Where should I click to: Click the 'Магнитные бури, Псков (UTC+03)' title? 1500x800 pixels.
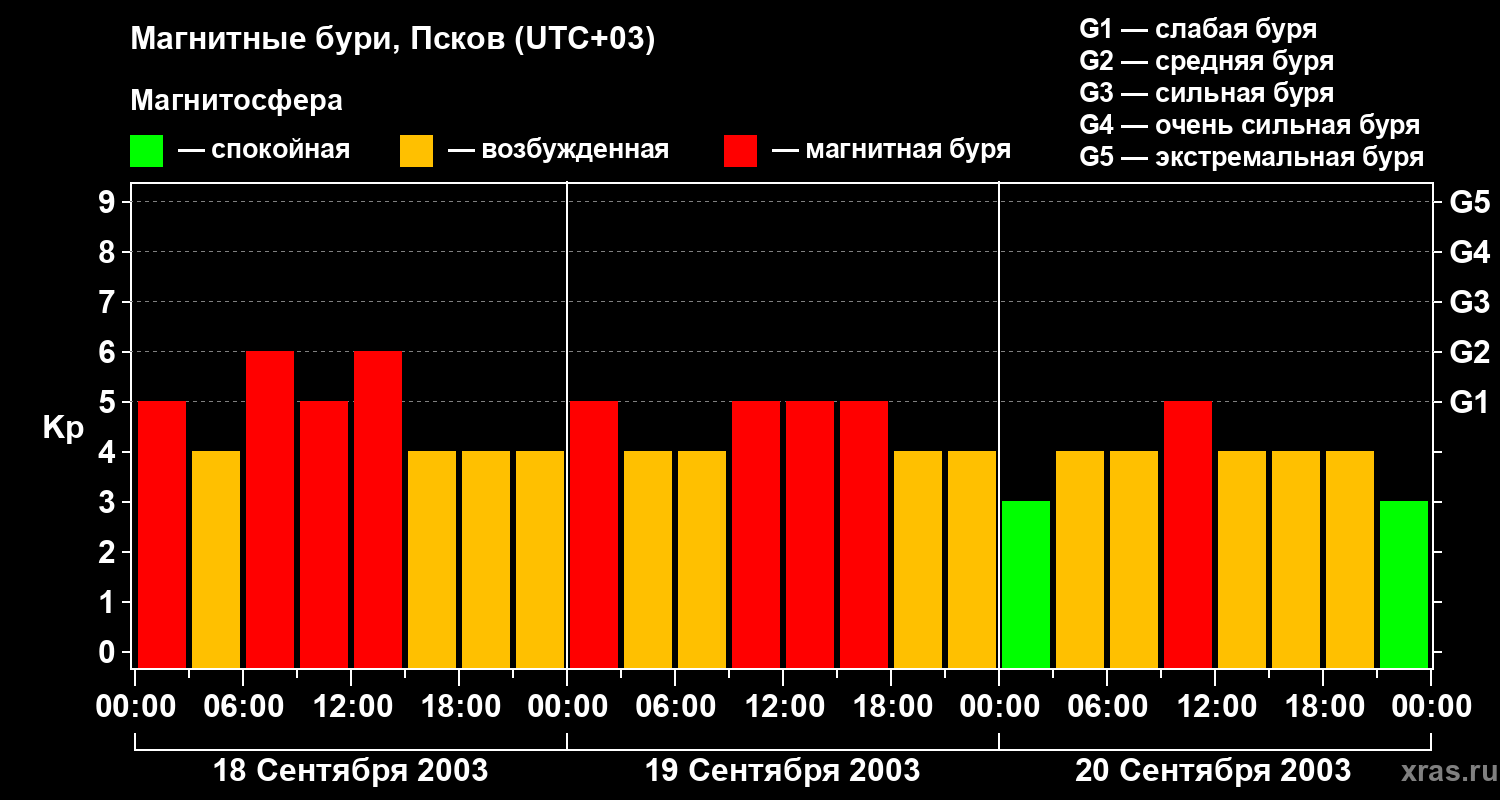(393, 40)
